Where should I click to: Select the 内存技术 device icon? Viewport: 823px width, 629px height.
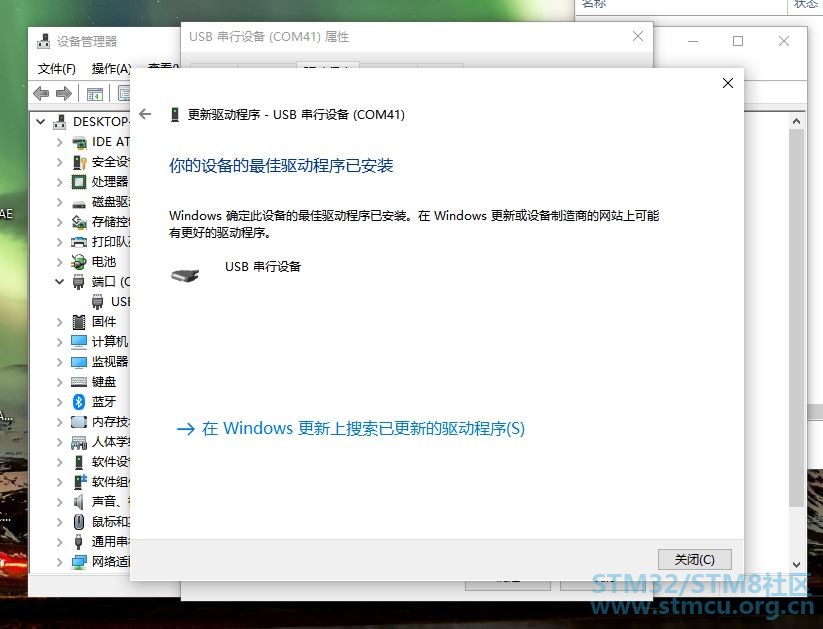point(79,422)
